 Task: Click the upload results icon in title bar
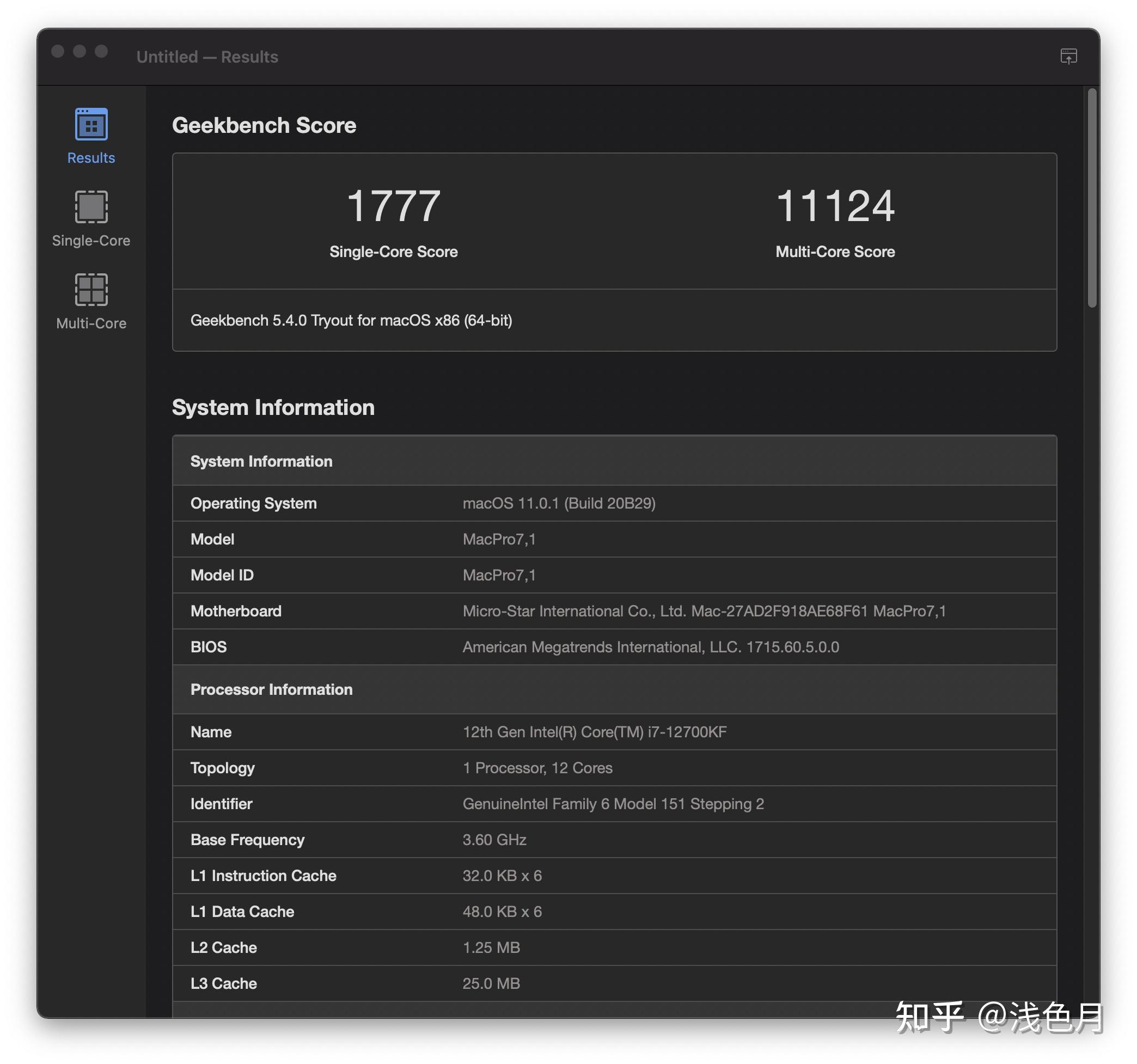pos(1068,56)
